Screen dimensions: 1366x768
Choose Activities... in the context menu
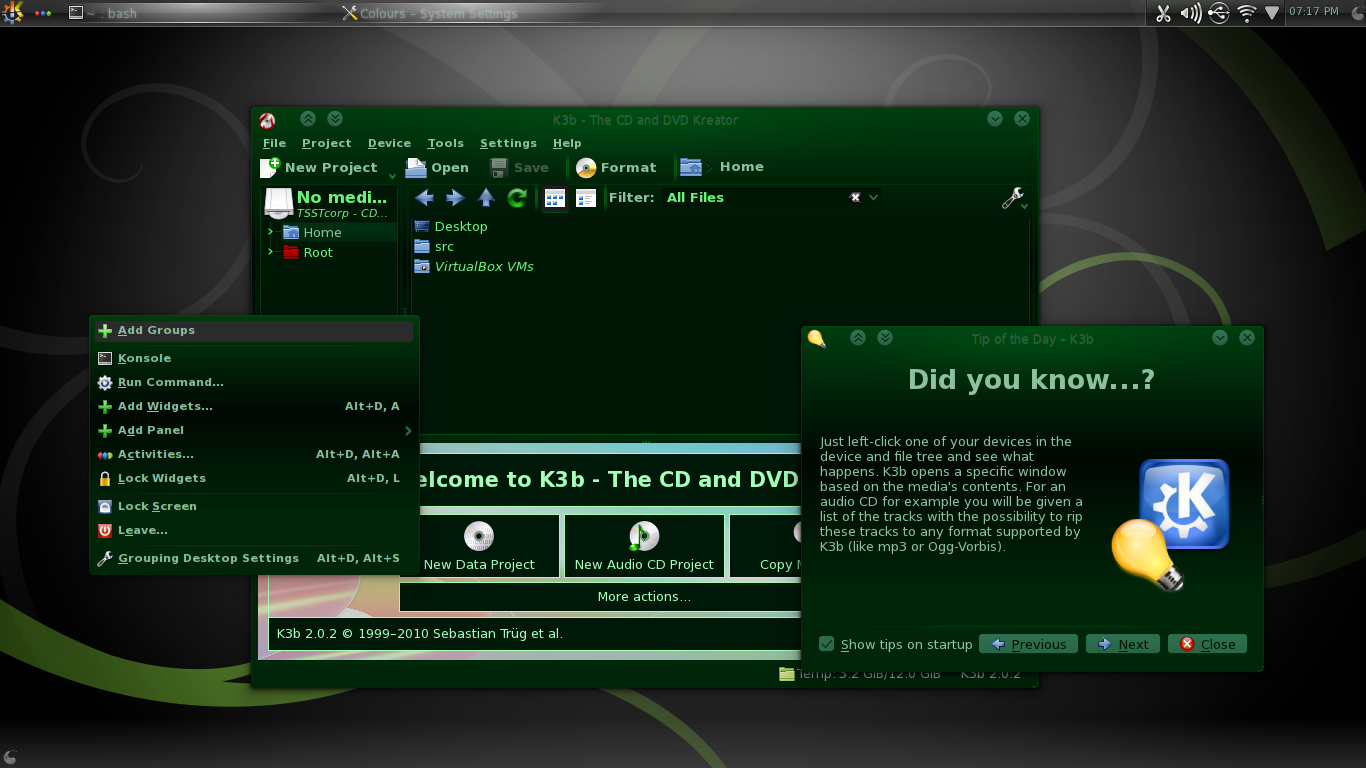(254, 454)
